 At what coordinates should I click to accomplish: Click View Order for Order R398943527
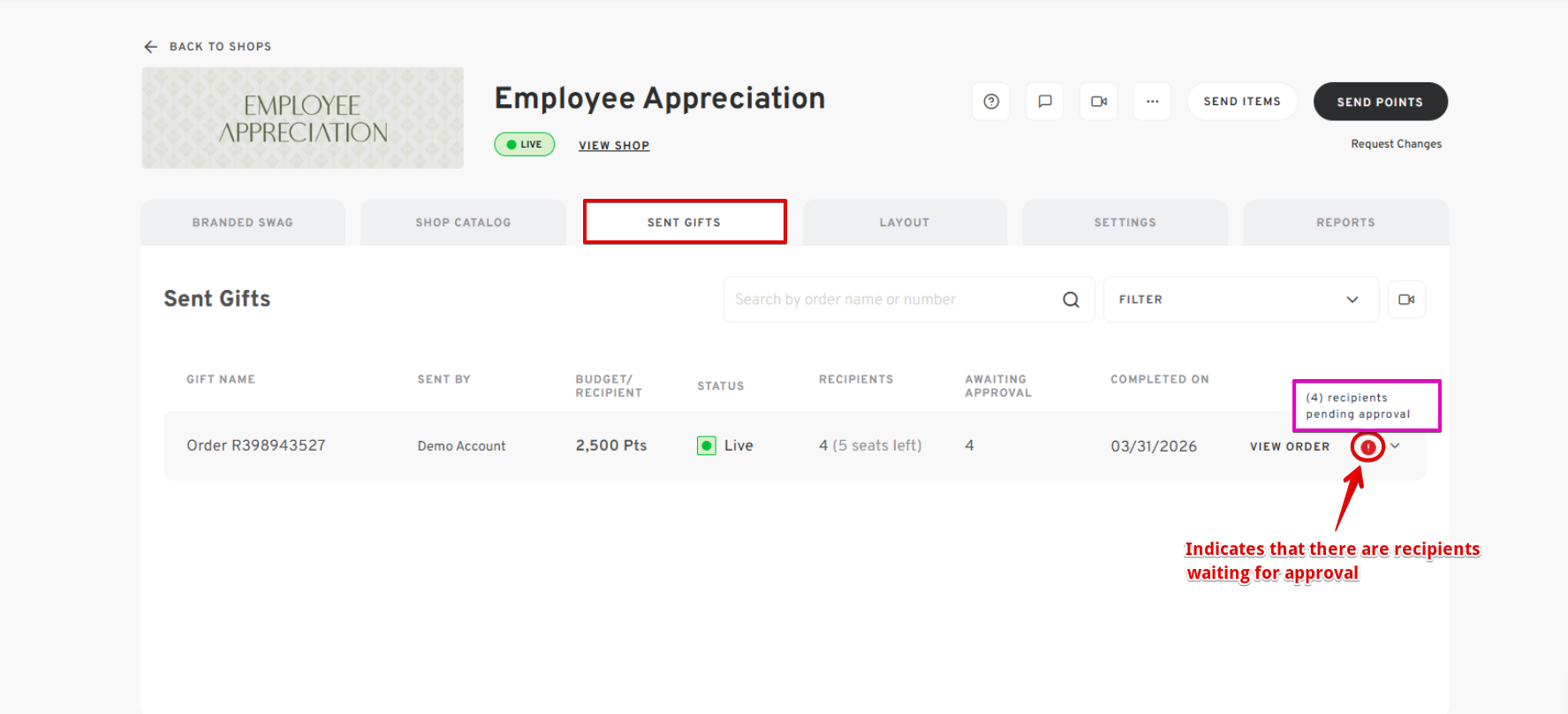pos(1289,447)
